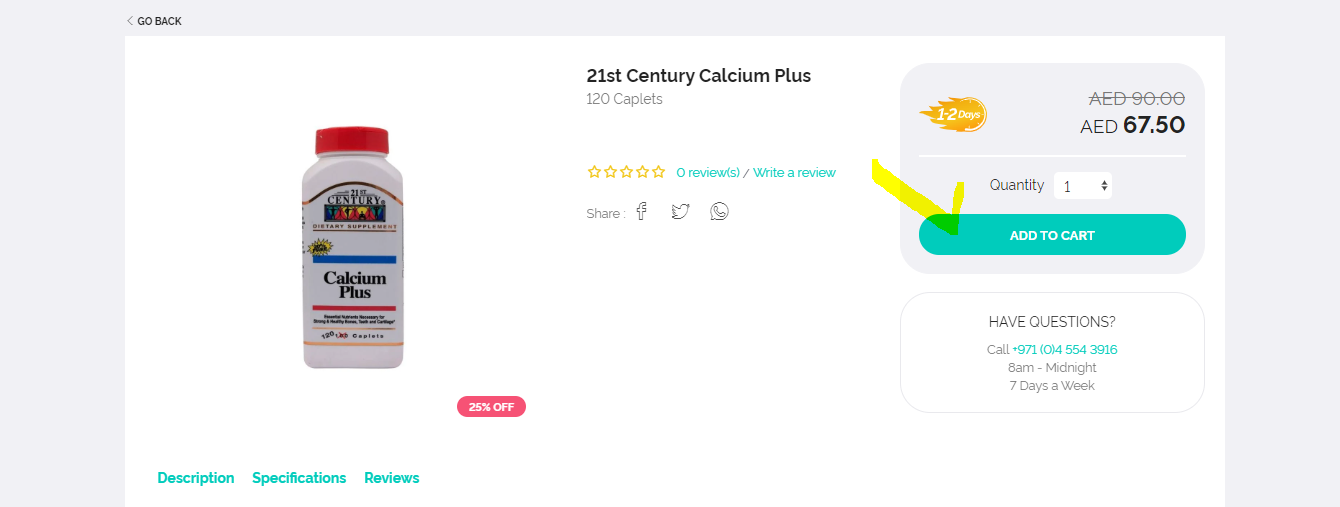Open the Specifications tab
The height and width of the screenshot is (507, 1340).
299,478
